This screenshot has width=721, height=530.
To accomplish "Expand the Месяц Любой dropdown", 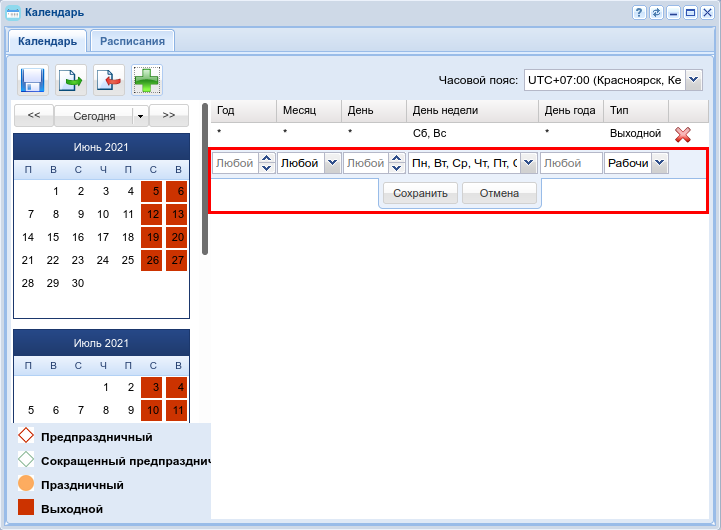I will coord(332,163).
